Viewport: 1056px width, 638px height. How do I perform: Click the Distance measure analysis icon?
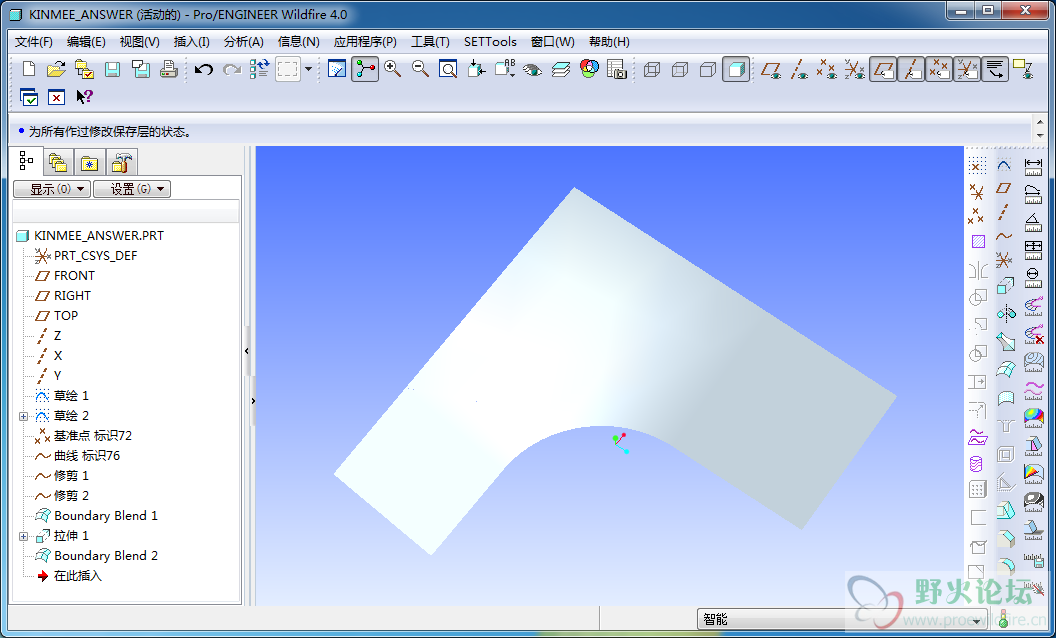pyautogui.click(x=1033, y=166)
